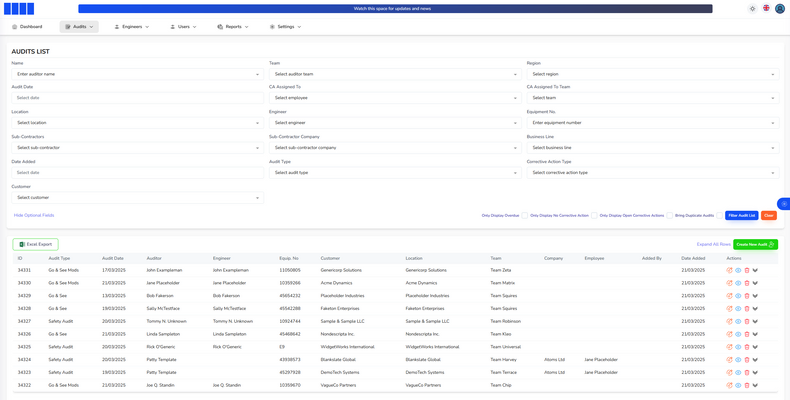The image size is (790, 400).
Task: Check Only Display Overdue checkbox
Action: click(x=524, y=215)
